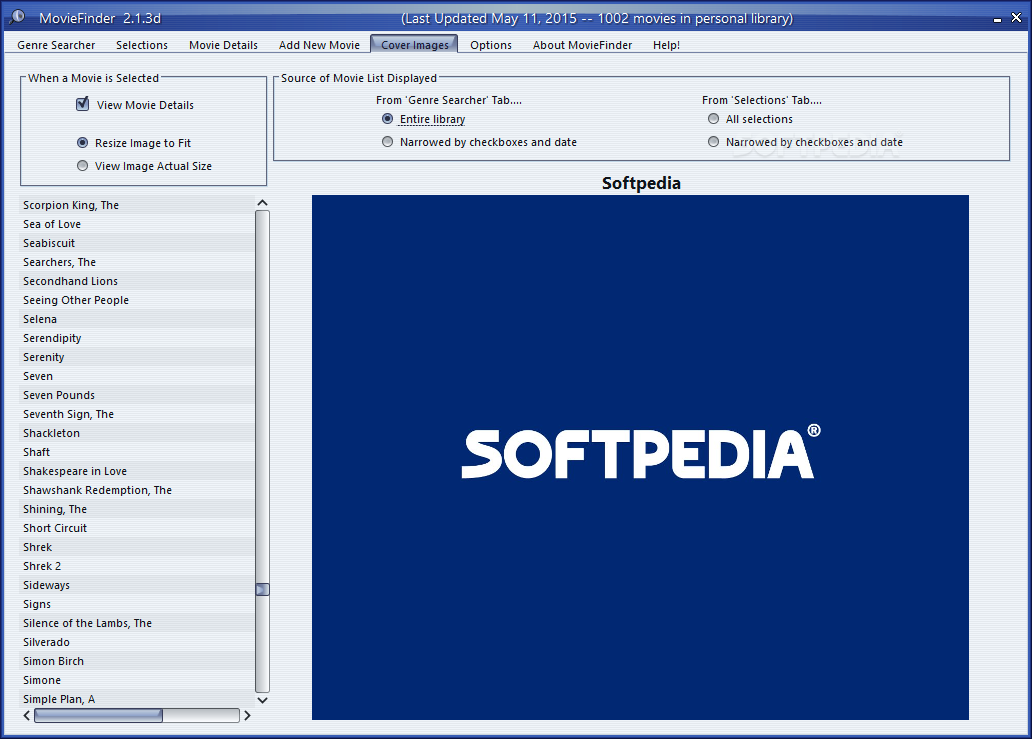
Task: Choose Entire library radio button
Action: click(388, 119)
